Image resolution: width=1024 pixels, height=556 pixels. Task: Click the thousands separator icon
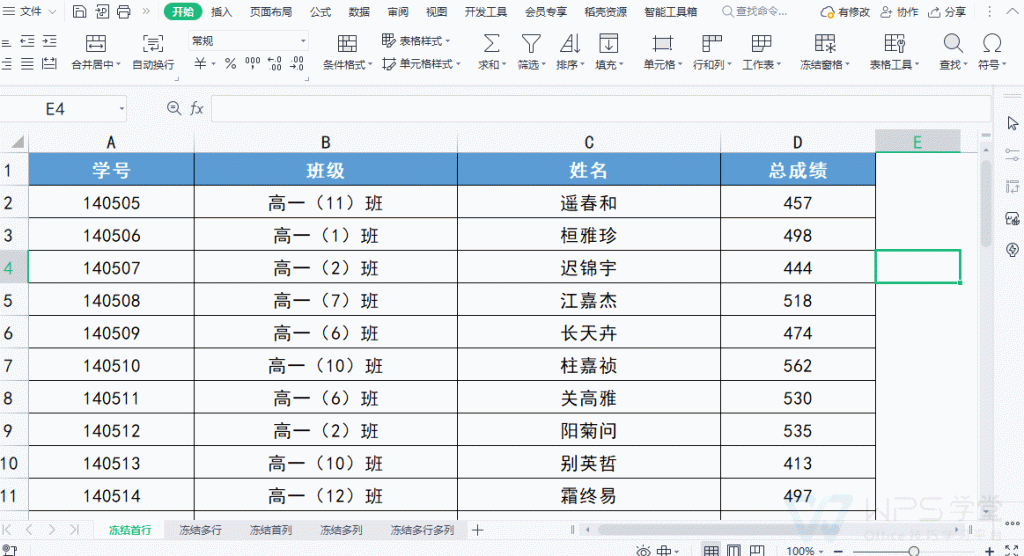pos(253,63)
